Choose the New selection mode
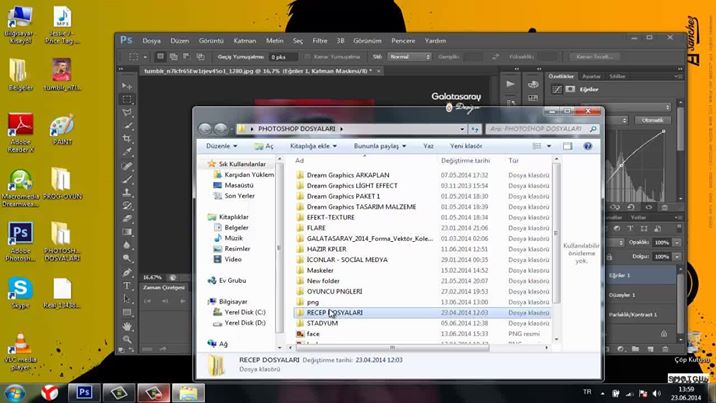Image resolution: width=716 pixels, height=403 pixels. click(x=160, y=57)
